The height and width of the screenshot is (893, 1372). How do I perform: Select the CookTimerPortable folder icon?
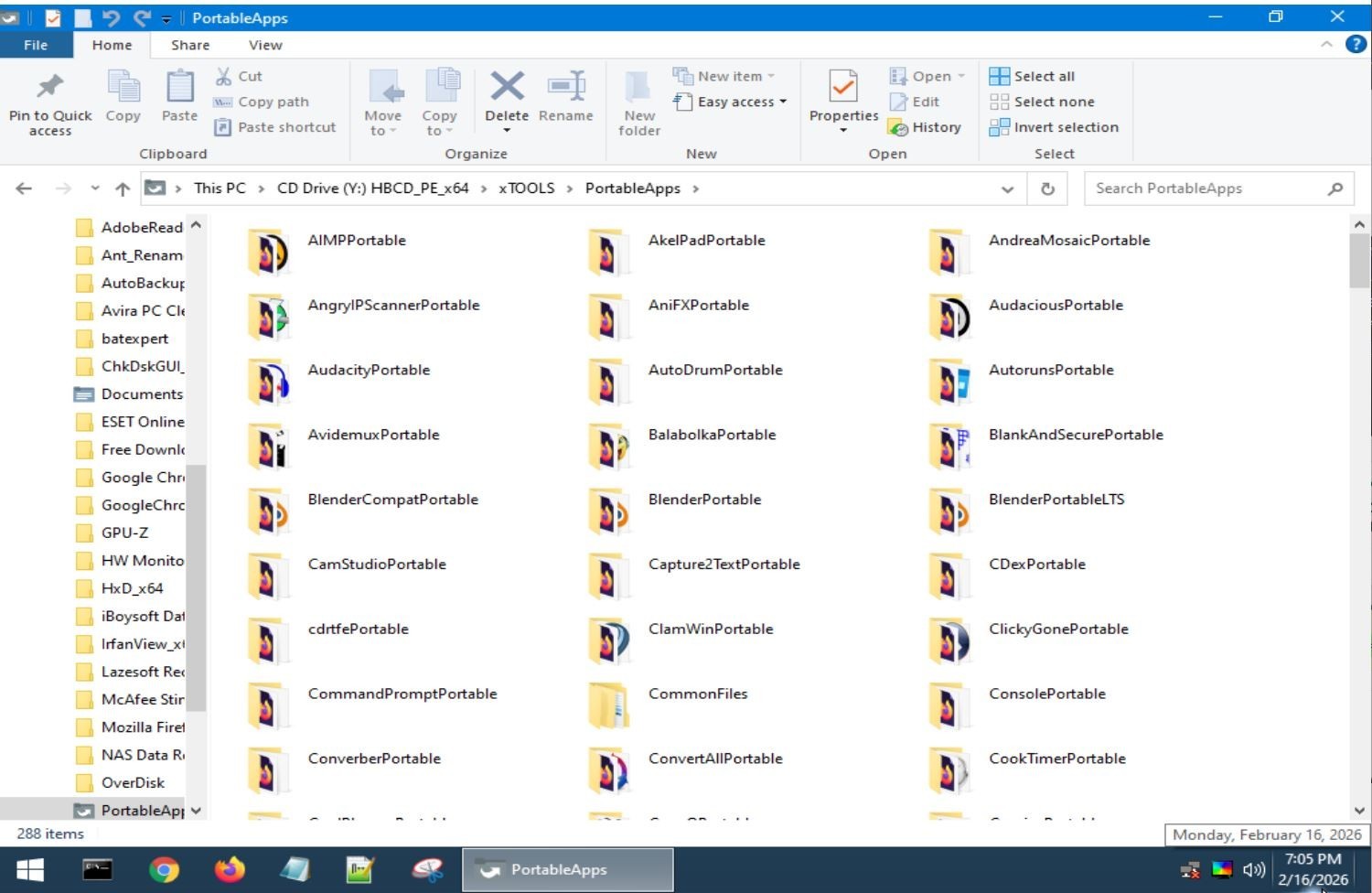pyautogui.click(x=949, y=771)
